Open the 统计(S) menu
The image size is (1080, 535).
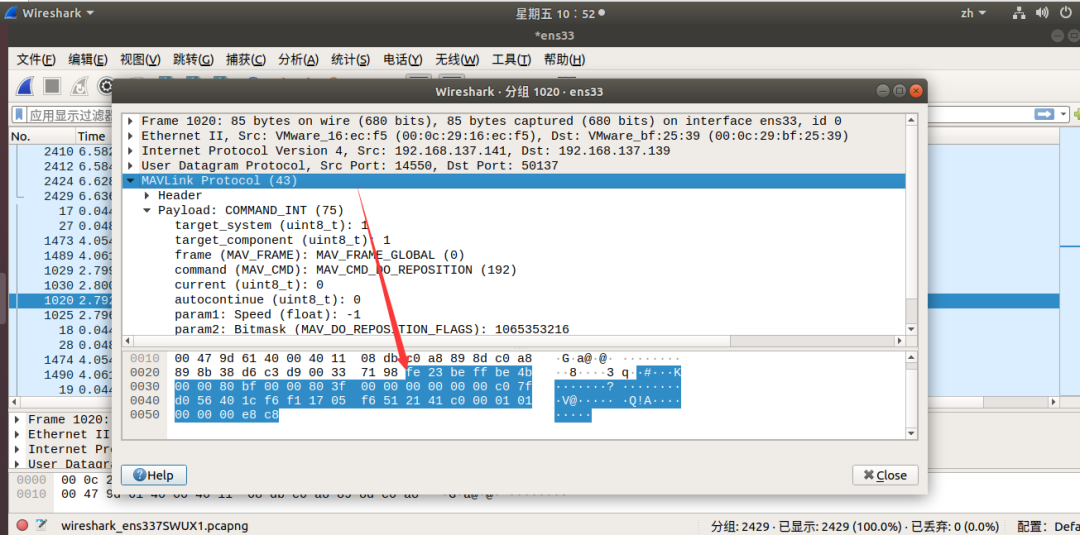[351, 60]
